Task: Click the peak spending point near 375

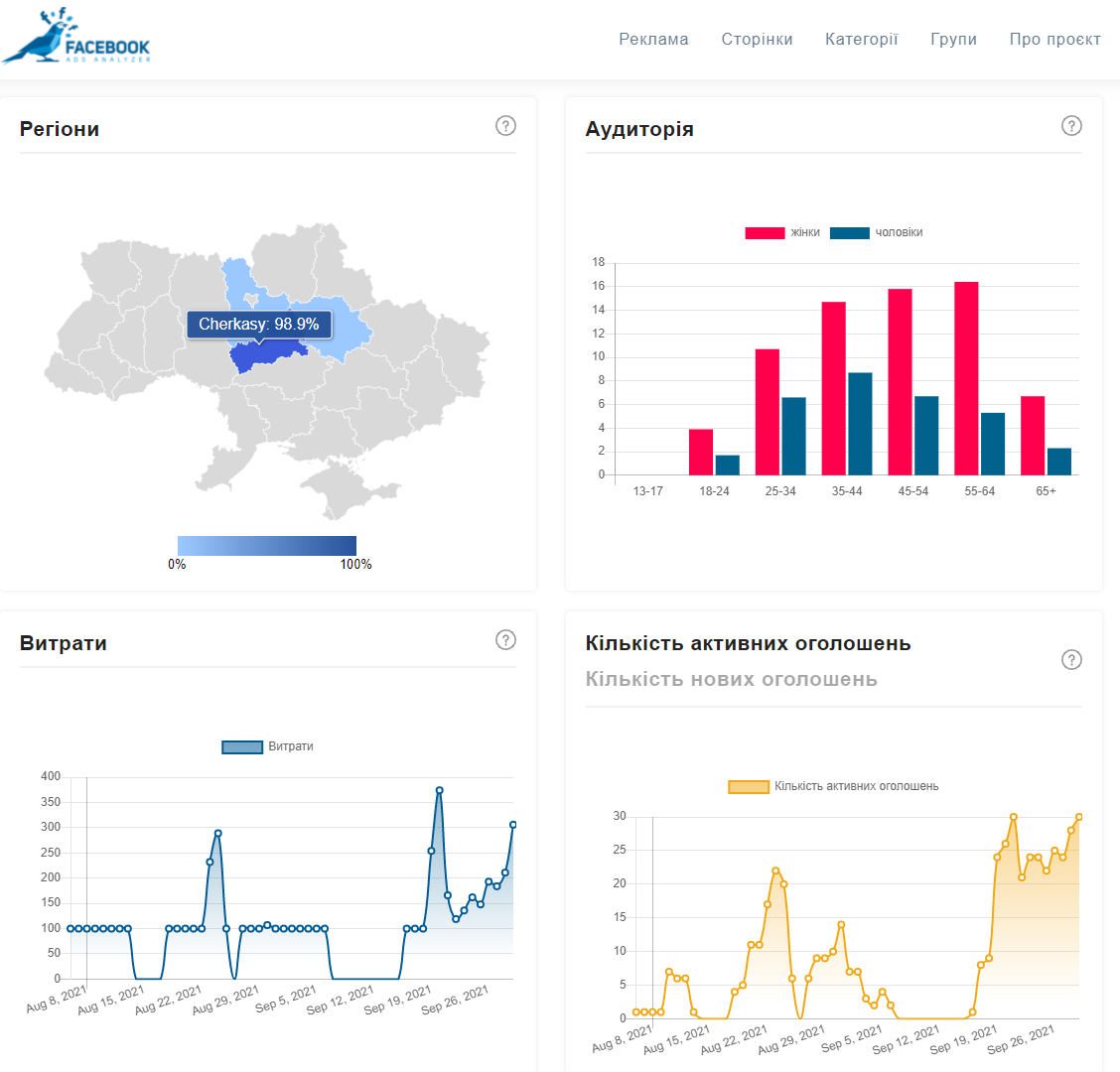Action: pyautogui.click(x=439, y=791)
